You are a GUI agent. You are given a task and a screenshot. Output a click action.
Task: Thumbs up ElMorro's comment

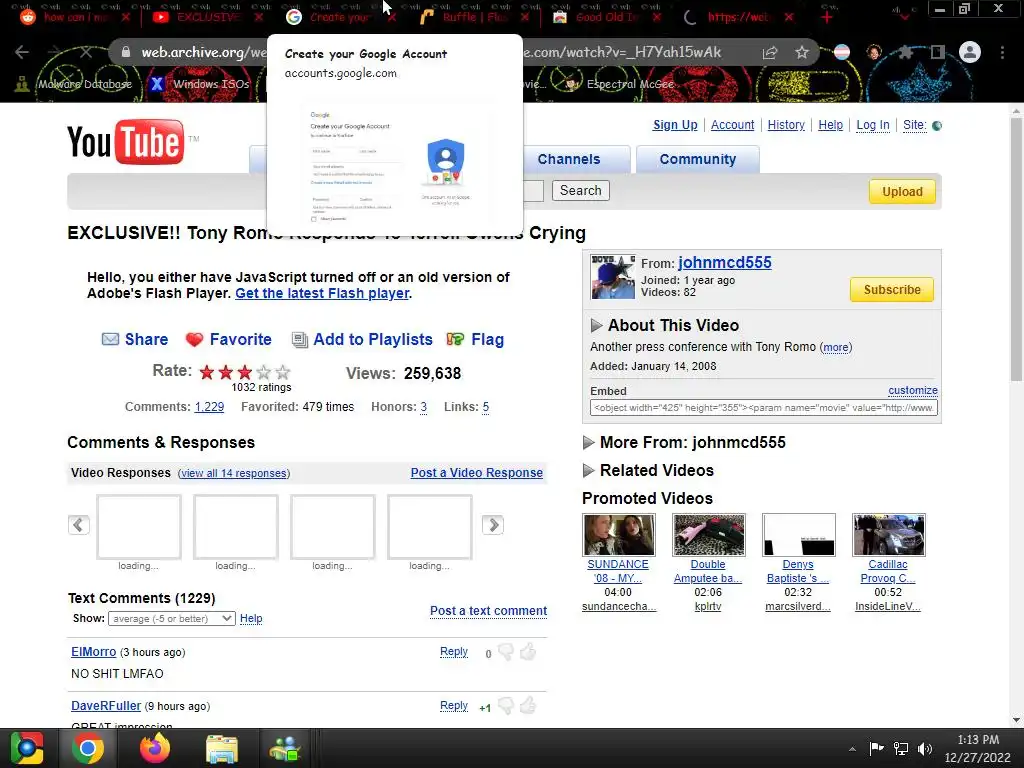pyautogui.click(x=528, y=651)
